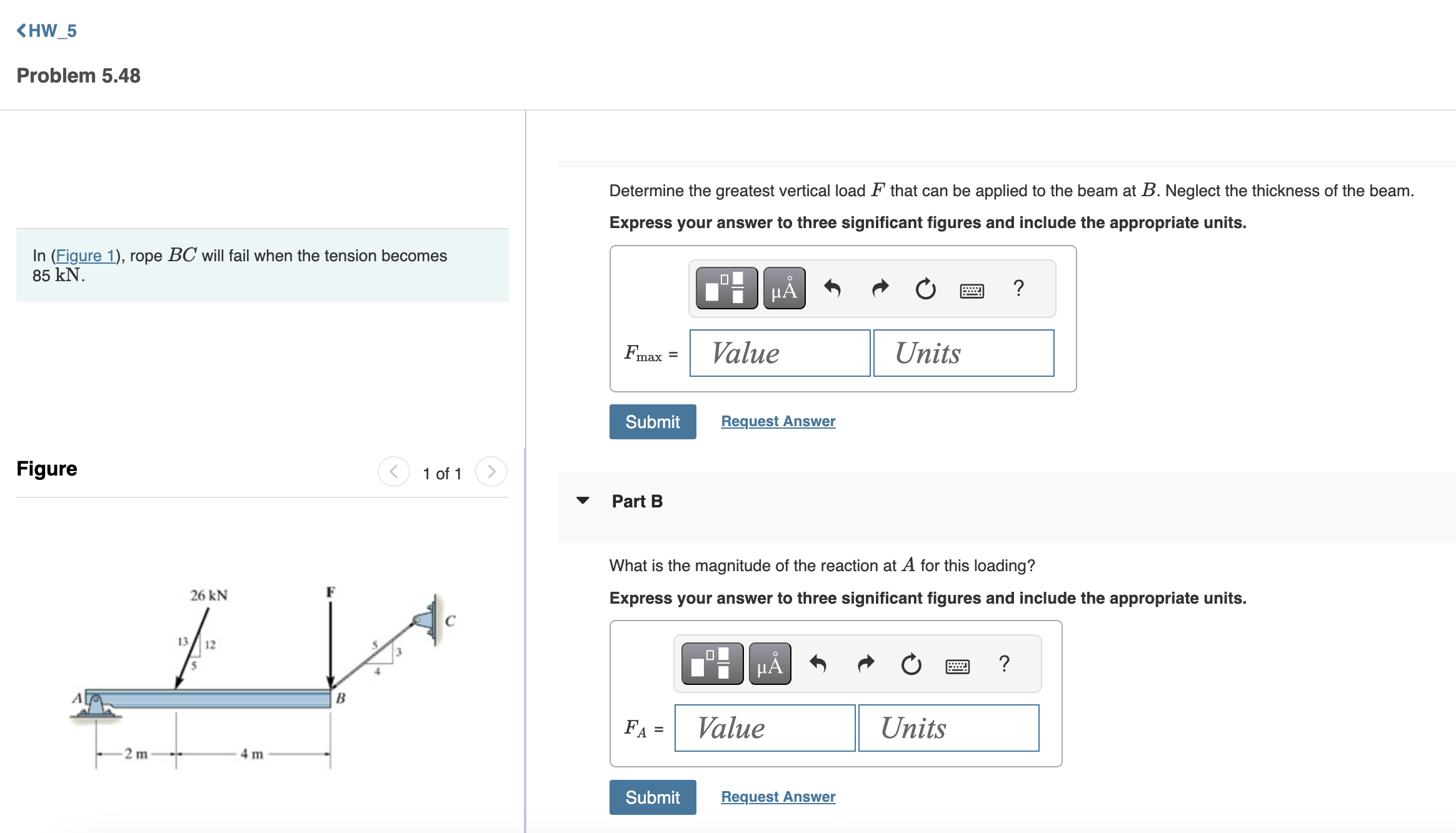
Task: Submit the Fmax answer
Action: click(x=652, y=421)
